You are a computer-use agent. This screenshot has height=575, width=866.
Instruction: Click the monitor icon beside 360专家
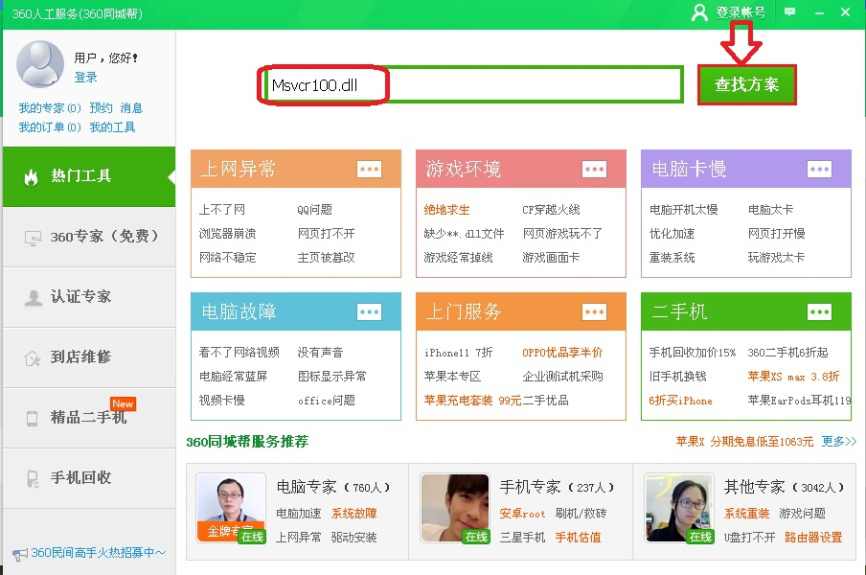point(33,238)
